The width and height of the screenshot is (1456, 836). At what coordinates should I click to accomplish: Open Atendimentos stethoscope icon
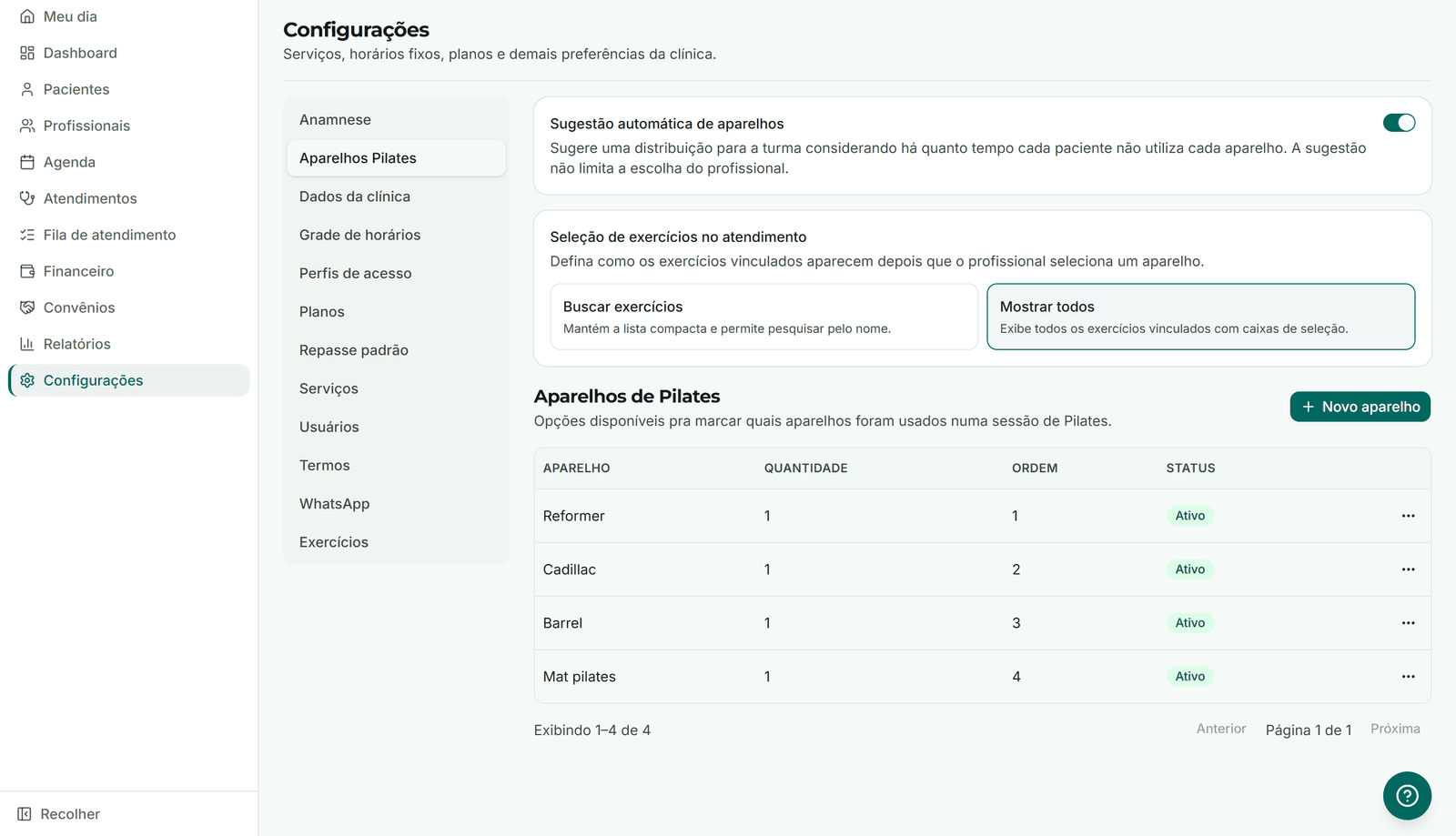(x=27, y=198)
